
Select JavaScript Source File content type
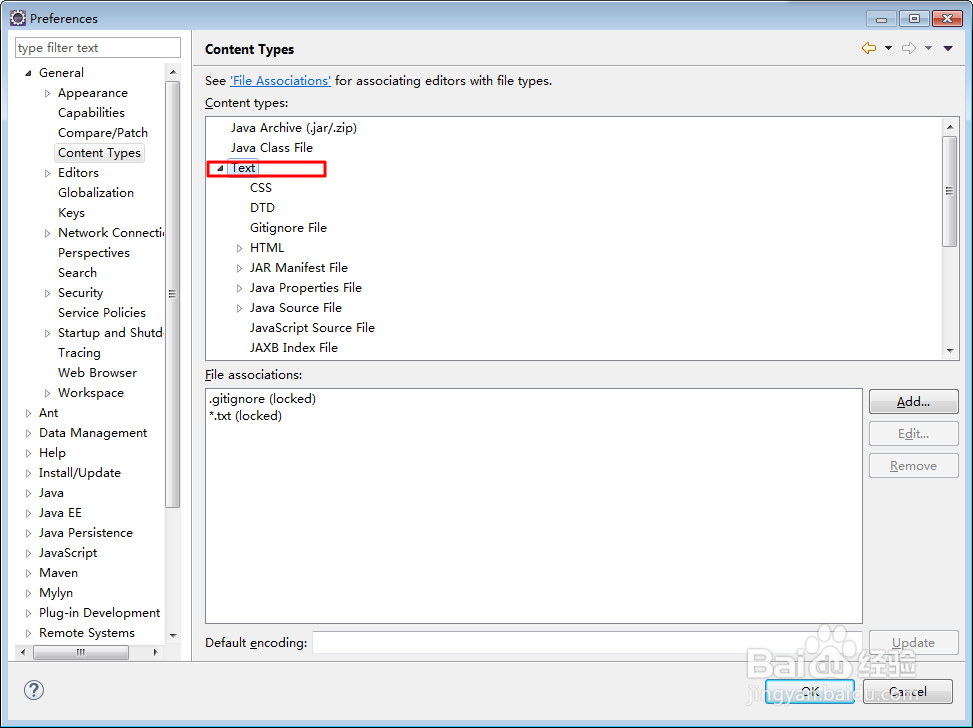click(x=312, y=327)
